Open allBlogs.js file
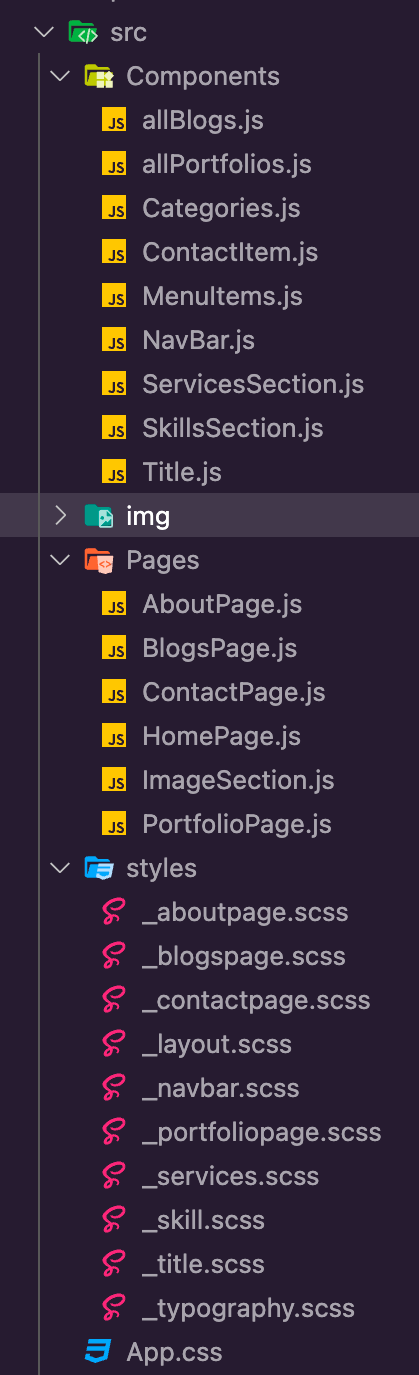This screenshot has height=1375, width=419. 203,120
